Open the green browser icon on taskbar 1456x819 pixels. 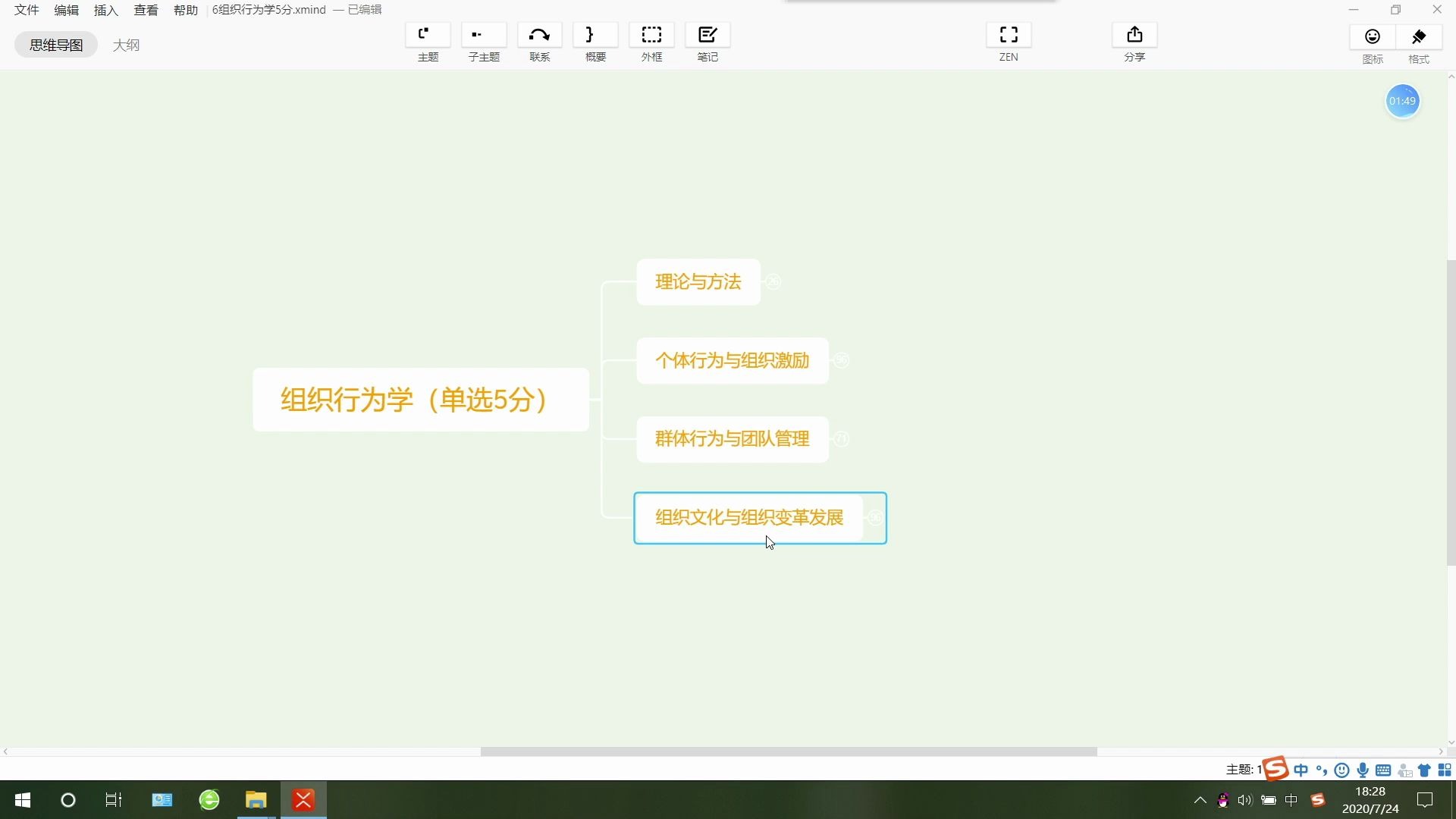pyautogui.click(x=209, y=800)
